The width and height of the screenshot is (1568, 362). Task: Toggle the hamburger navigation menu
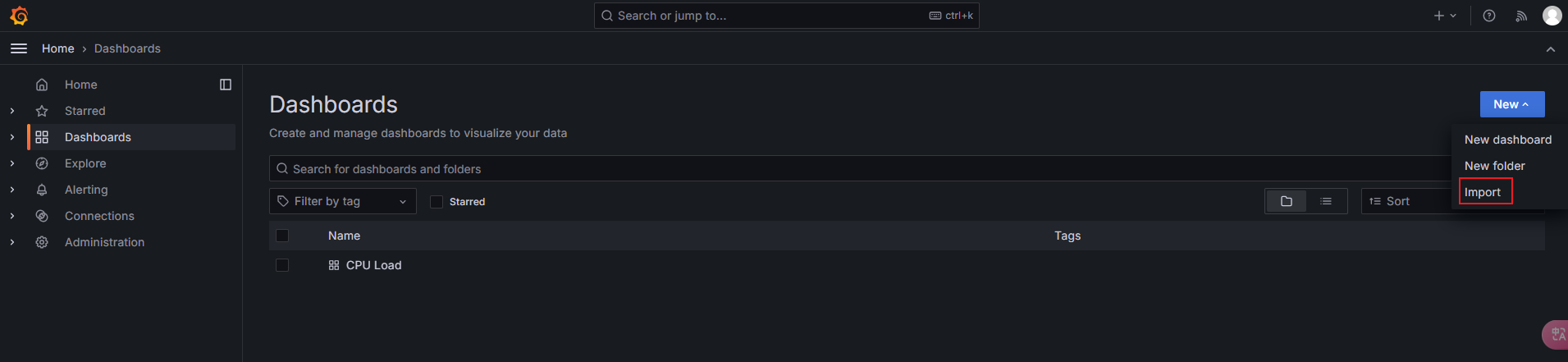coord(19,48)
